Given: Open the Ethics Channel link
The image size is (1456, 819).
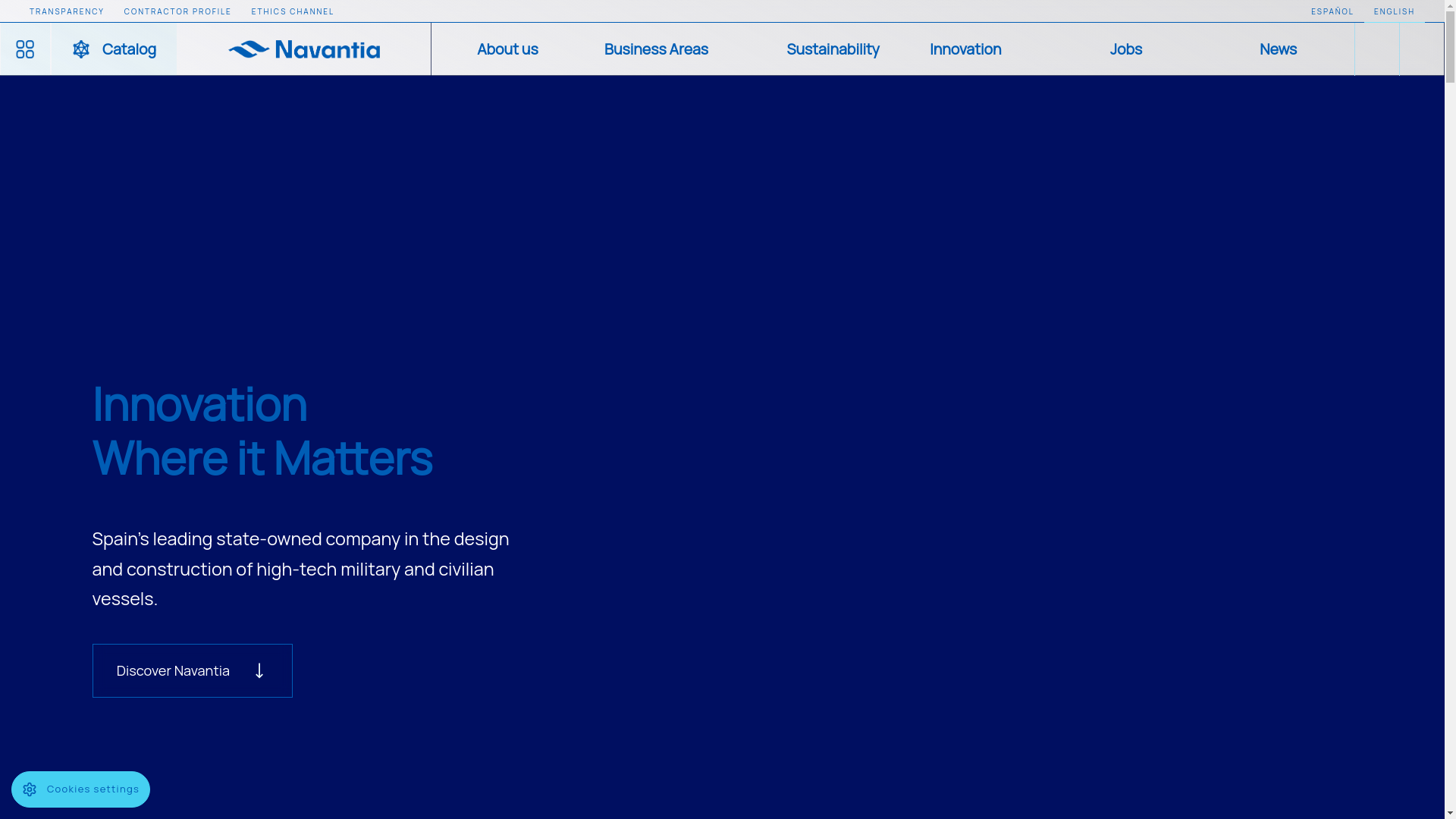Looking at the screenshot, I should pos(293,11).
